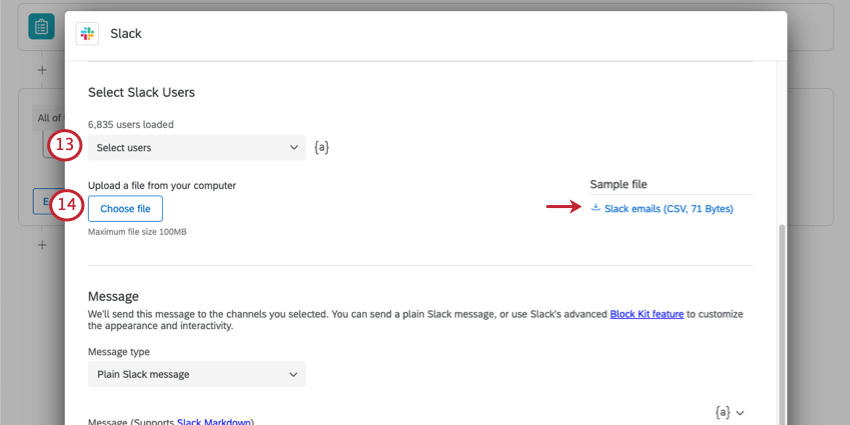Click the step 14 numbered marker
The width and height of the screenshot is (850, 425).
(x=66, y=206)
